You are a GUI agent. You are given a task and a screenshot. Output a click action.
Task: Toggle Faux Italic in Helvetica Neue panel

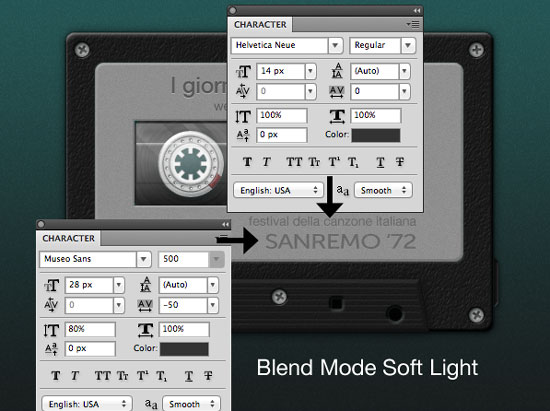click(267, 162)
